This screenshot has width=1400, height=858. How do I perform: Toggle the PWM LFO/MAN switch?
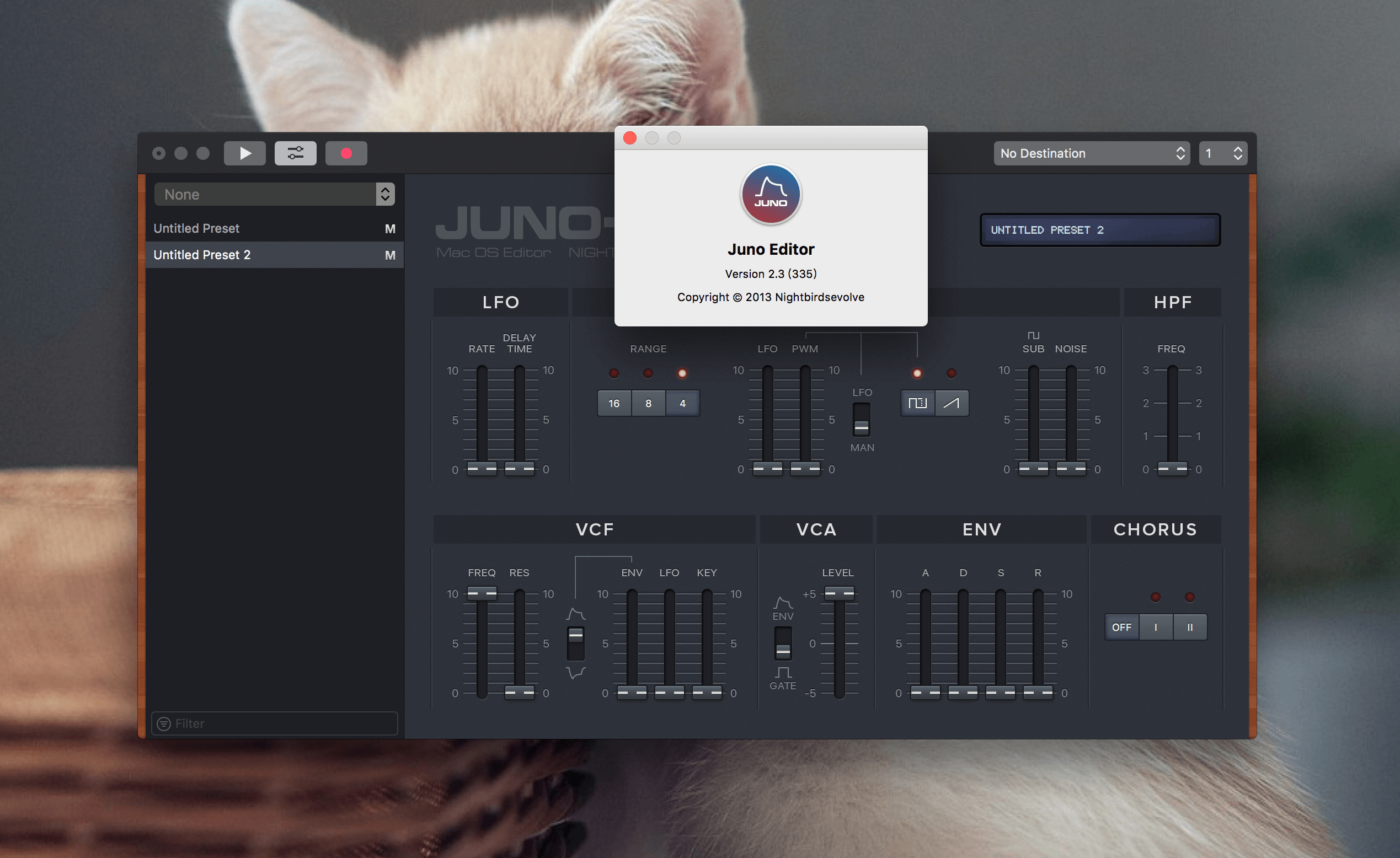click(x=862, y=420)
